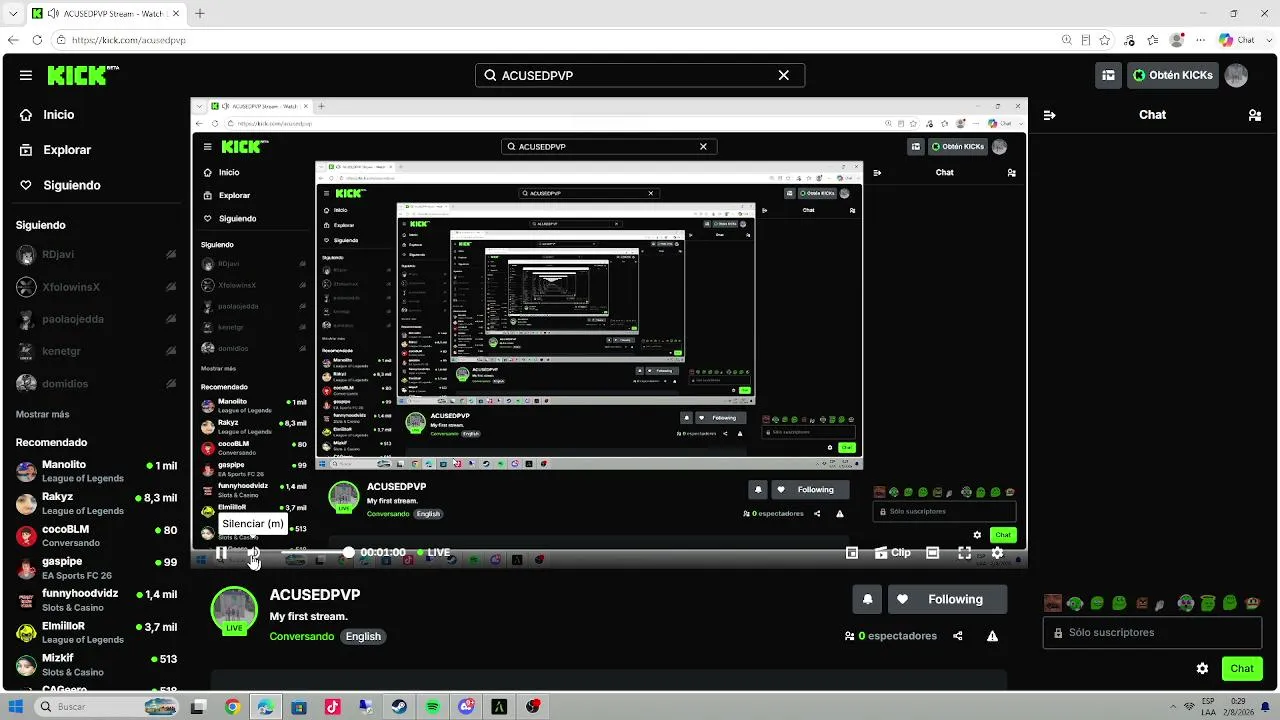1280x720 pixels.
Task: Open player settings gear
Action: [997, 552]
